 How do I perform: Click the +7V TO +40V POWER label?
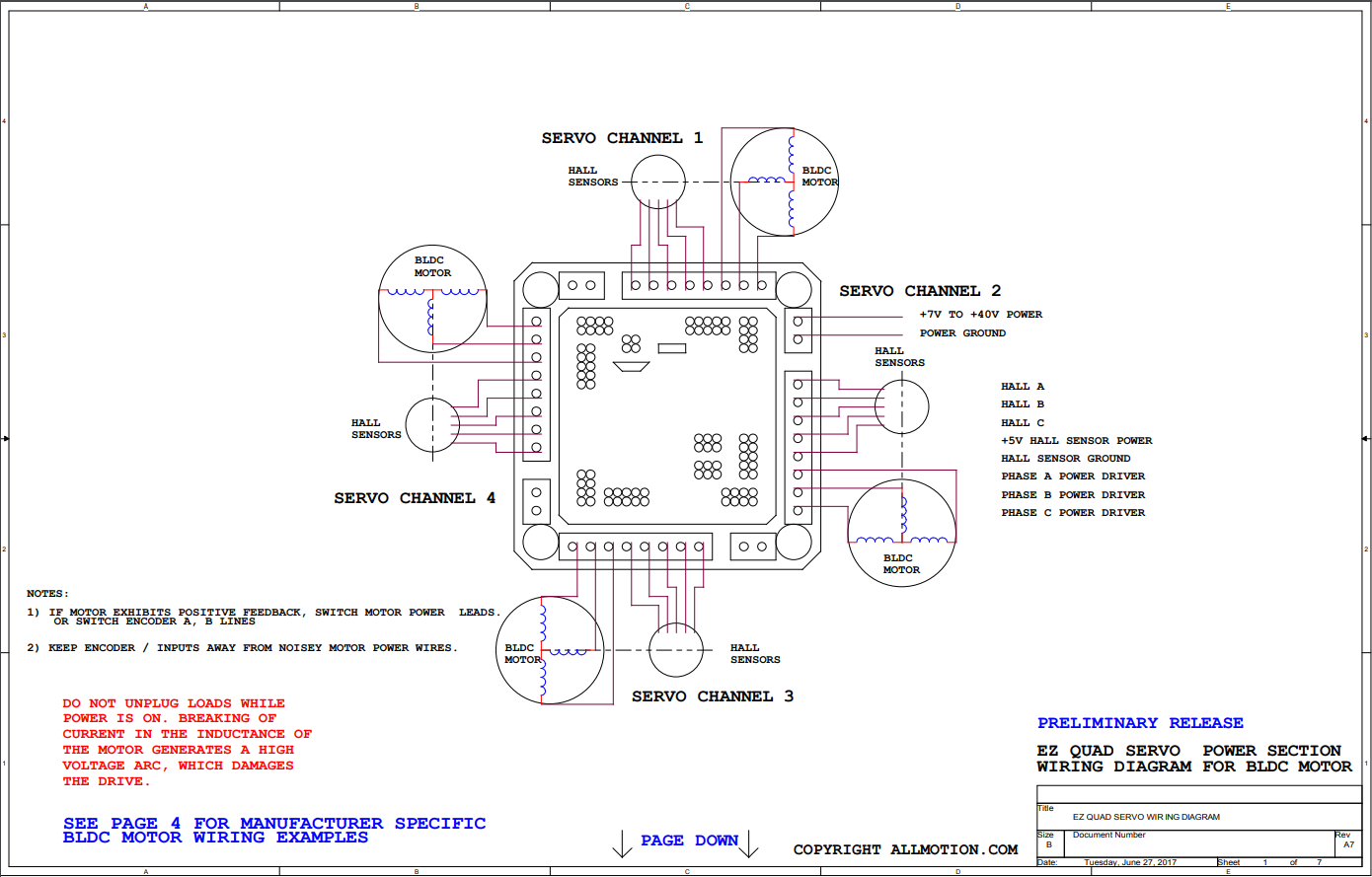point(981,315)
